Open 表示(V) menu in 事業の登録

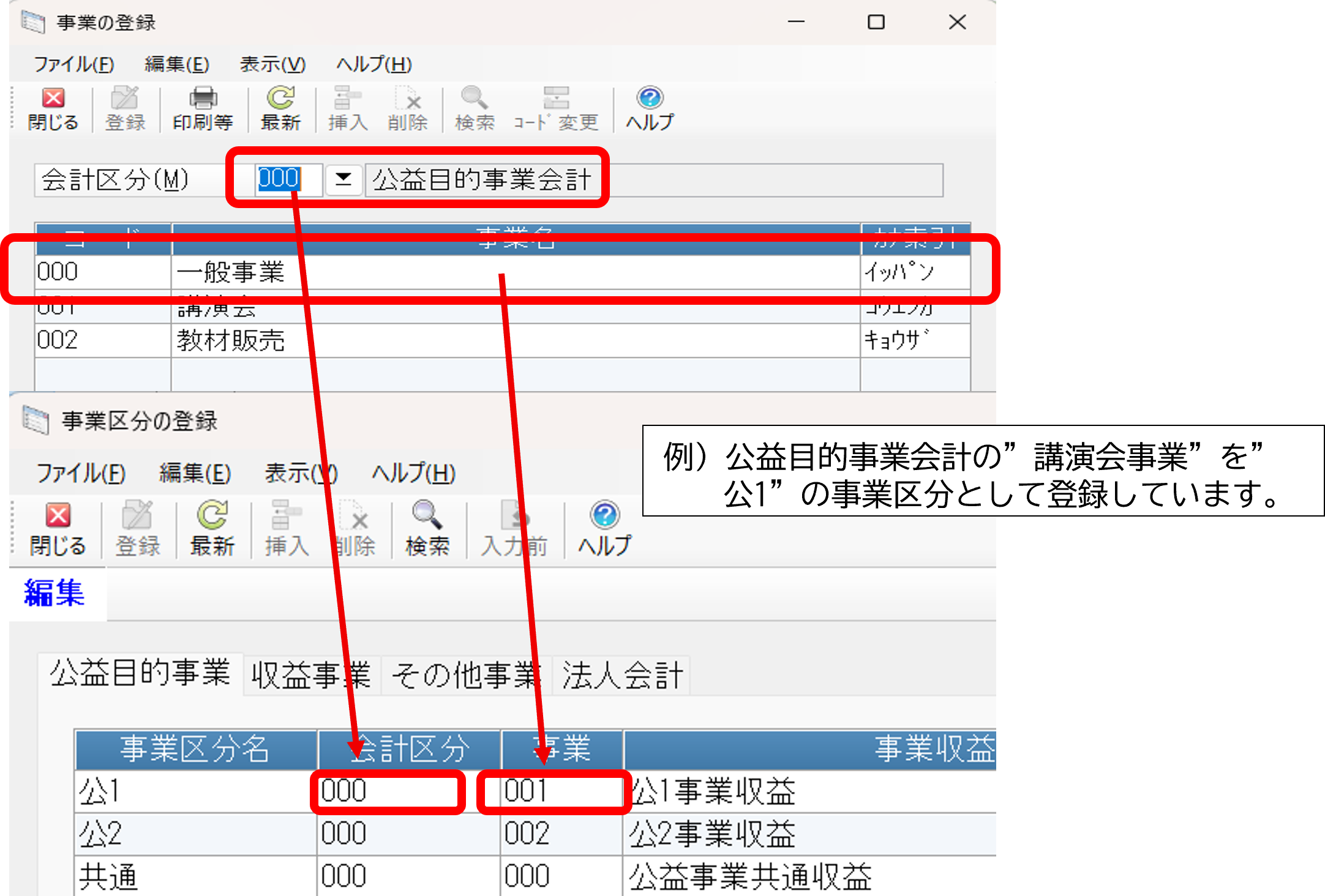272,64
